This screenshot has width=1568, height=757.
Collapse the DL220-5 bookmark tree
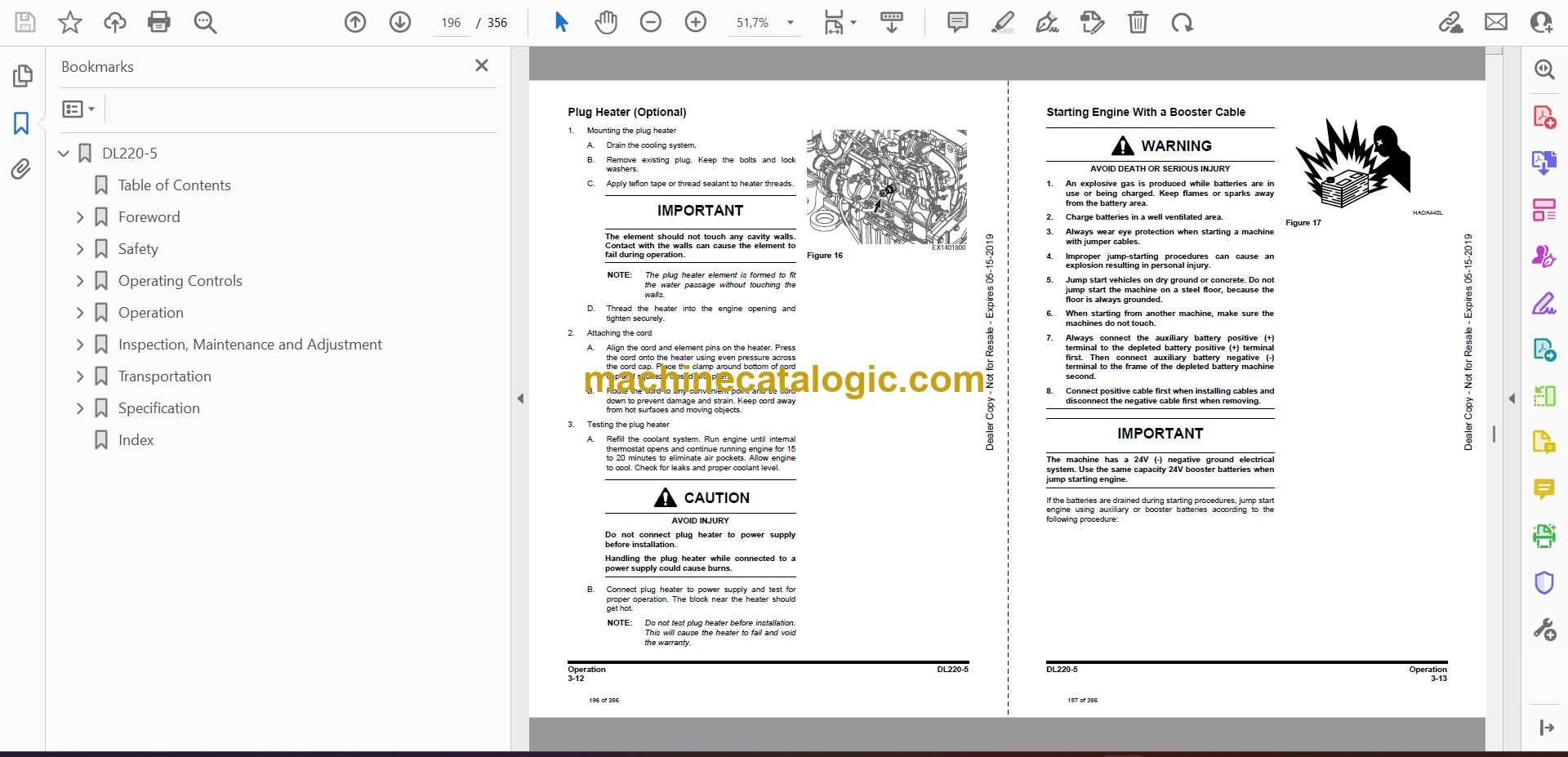click(64, 153)
